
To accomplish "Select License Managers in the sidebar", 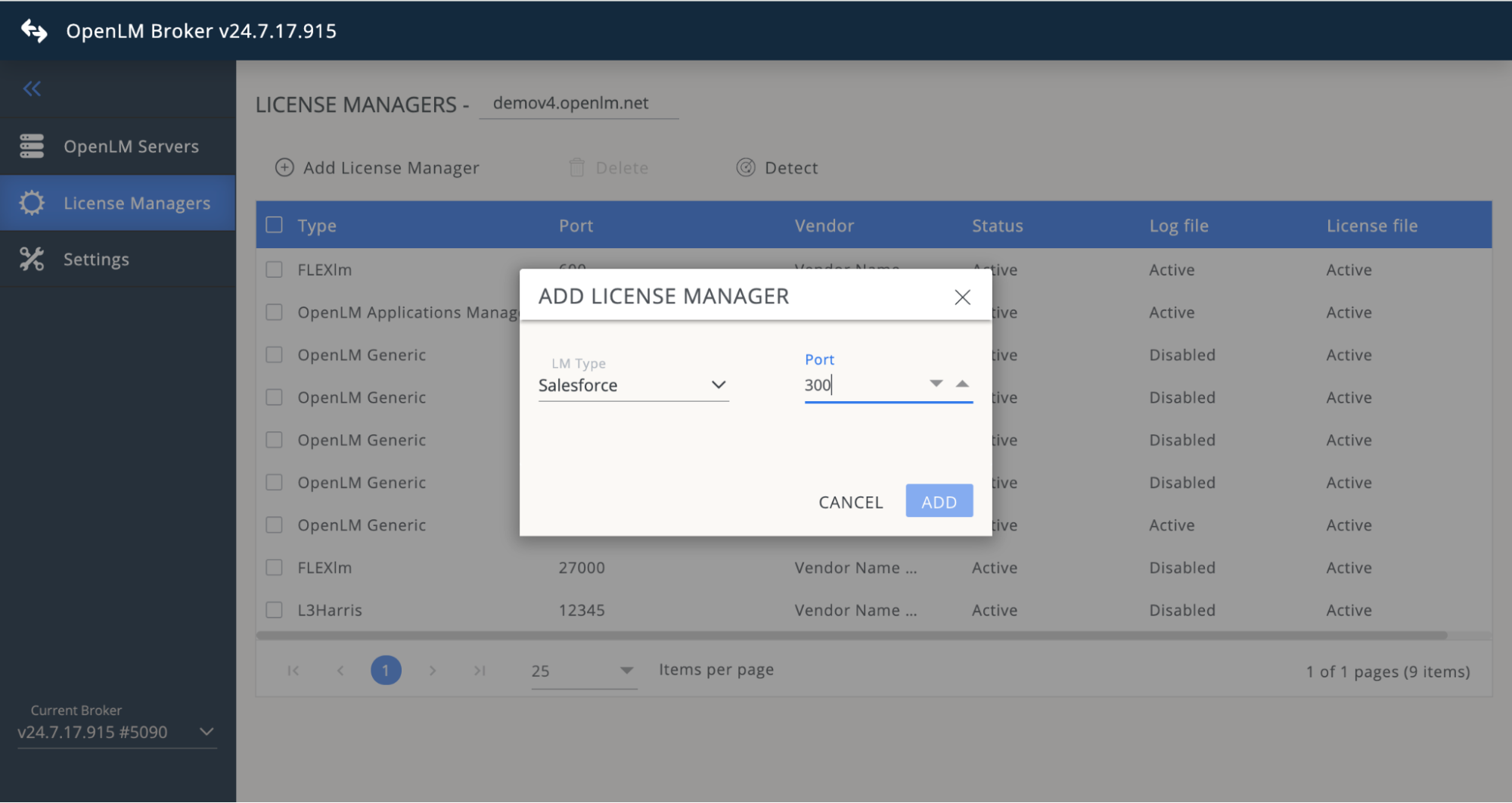I will [x=136, y=203].
